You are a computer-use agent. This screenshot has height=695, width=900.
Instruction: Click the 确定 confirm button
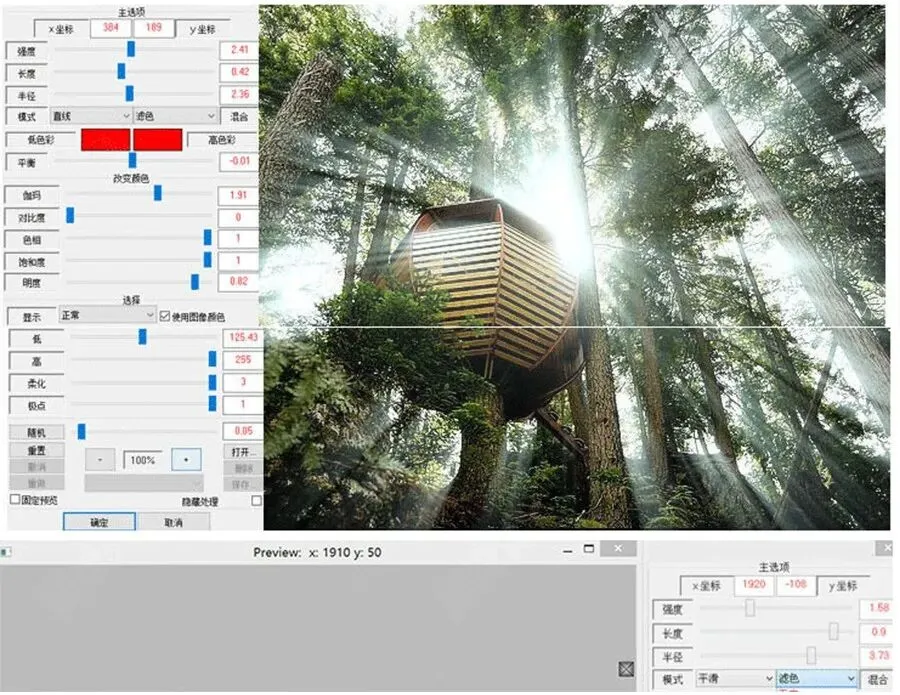pos(99,522)
